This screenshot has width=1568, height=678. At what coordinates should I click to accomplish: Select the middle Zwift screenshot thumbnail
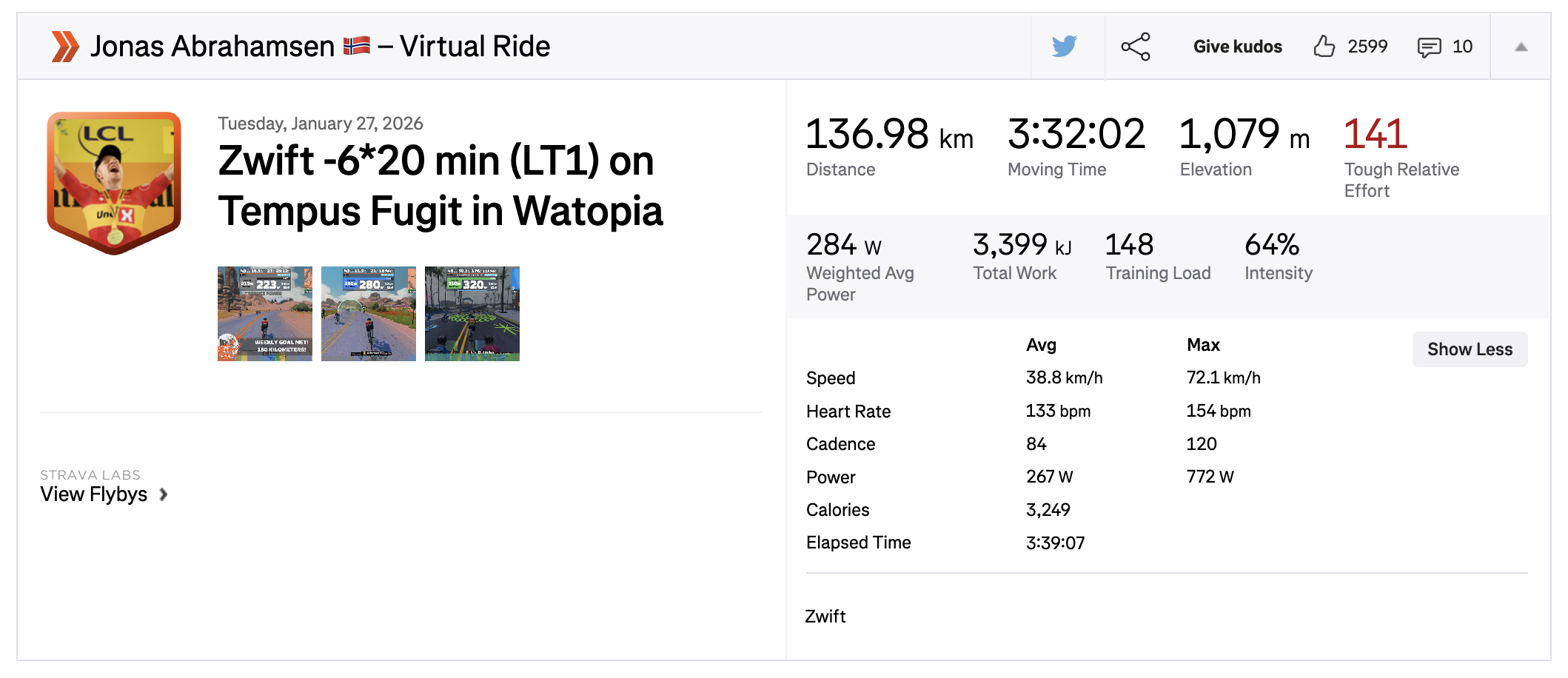point(368,313)
